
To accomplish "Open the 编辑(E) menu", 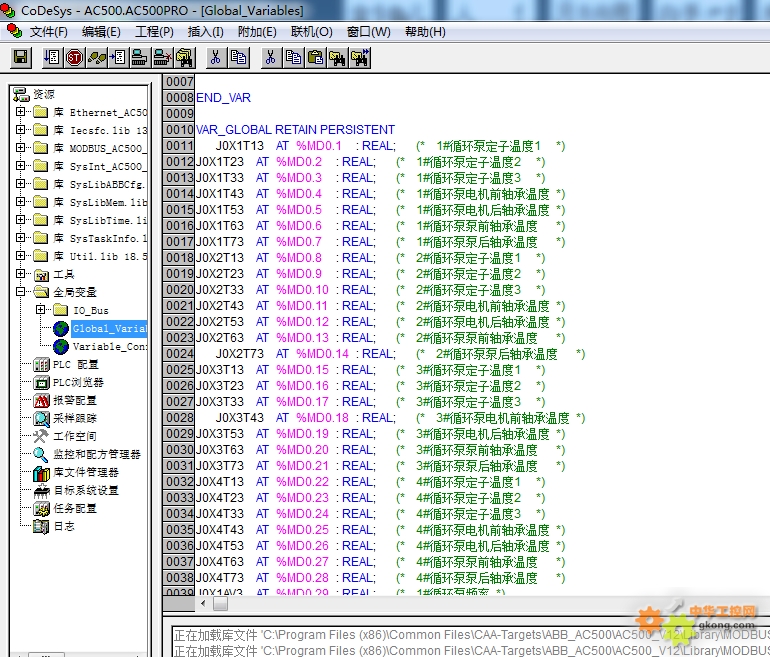I will click(x=101, y=32).
